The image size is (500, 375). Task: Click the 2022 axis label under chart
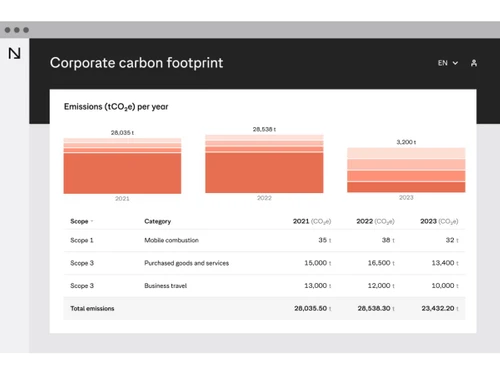(264, 198)
